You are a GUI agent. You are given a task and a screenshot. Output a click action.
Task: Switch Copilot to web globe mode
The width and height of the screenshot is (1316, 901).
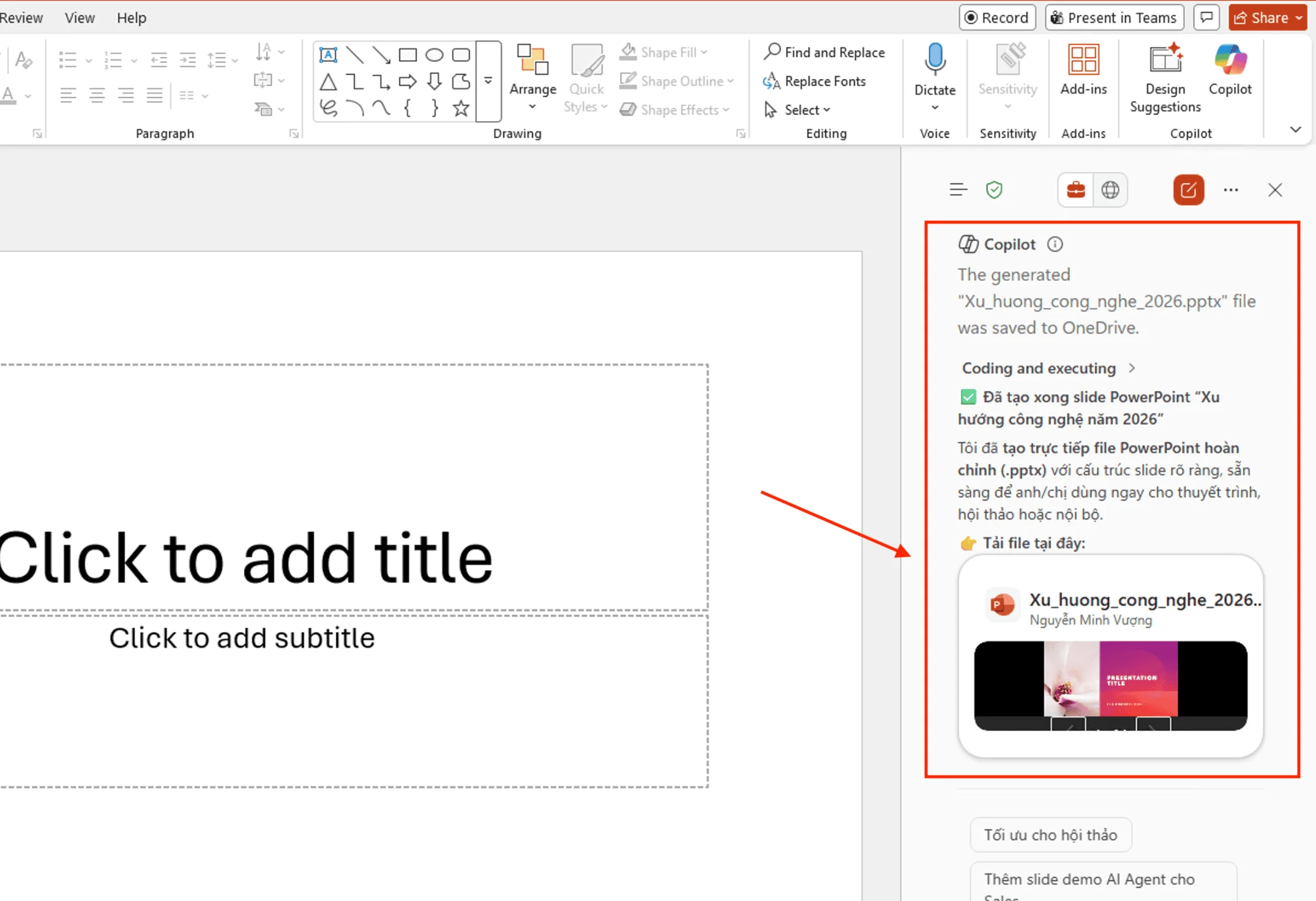1110,190
